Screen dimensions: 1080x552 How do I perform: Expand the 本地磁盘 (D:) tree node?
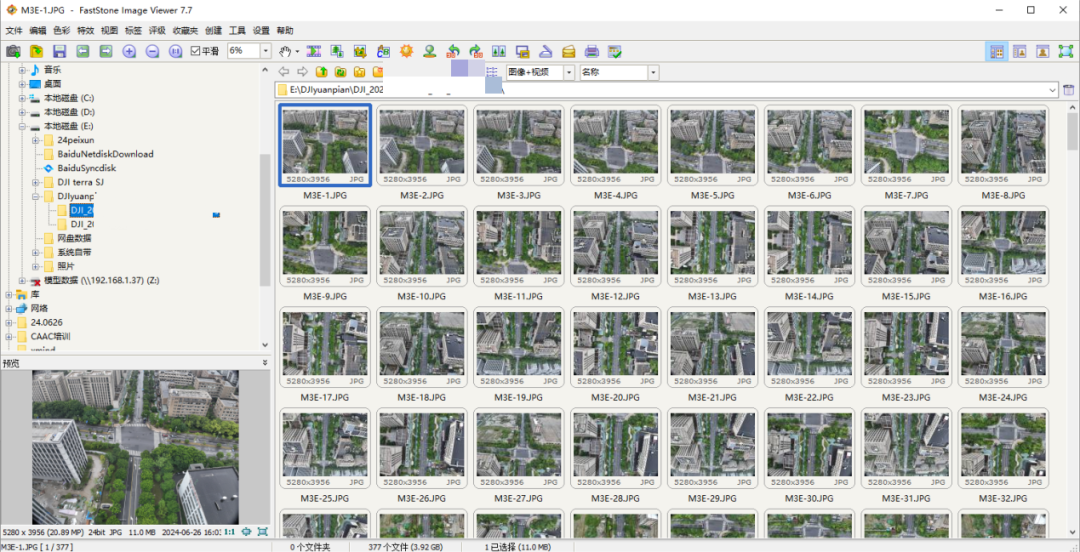pos(22,112)
